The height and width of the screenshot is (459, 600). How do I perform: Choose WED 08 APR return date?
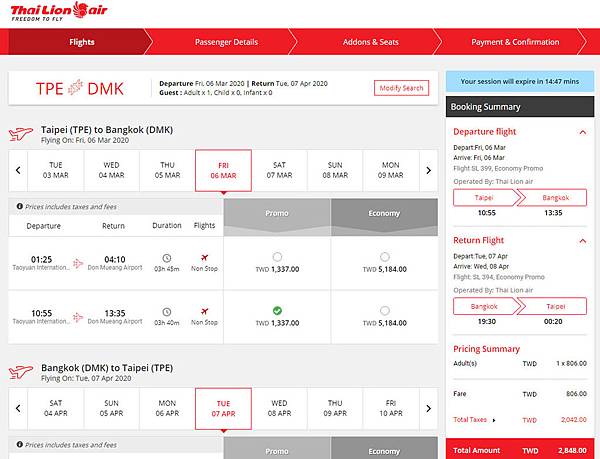tap(279, 409)
